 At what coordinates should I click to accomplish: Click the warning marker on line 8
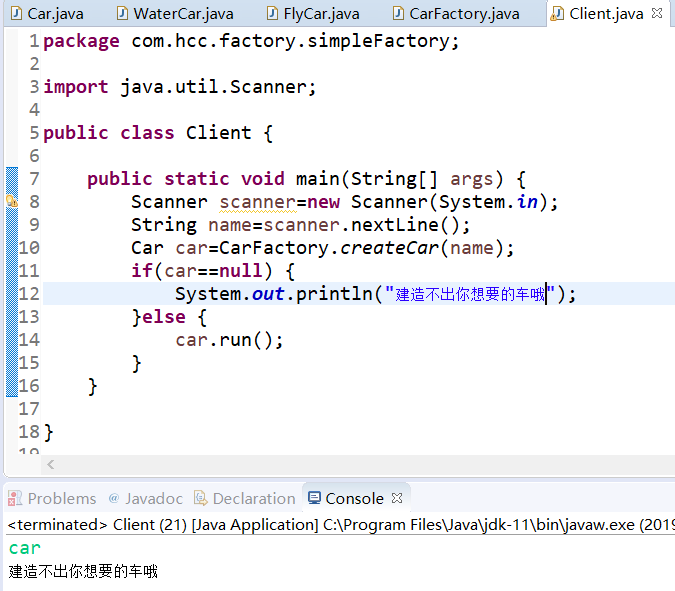click(12, 201)
